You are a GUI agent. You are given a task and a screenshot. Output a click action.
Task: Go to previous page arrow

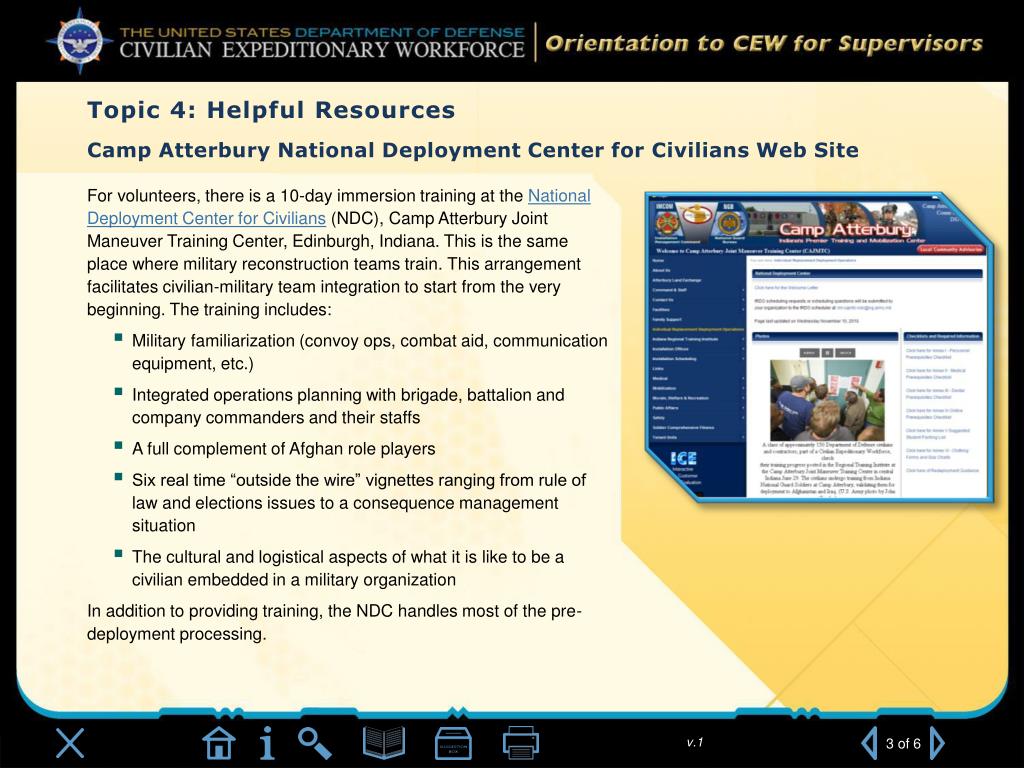click(869, 743)
